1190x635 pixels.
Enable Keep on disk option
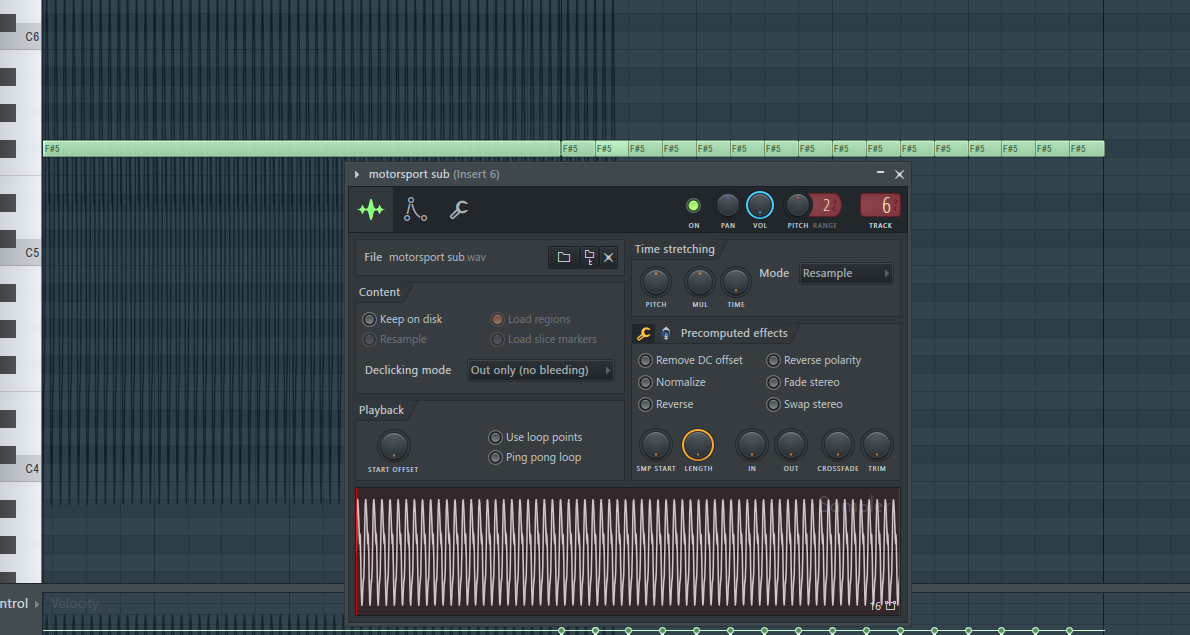[x=369, y=320]
